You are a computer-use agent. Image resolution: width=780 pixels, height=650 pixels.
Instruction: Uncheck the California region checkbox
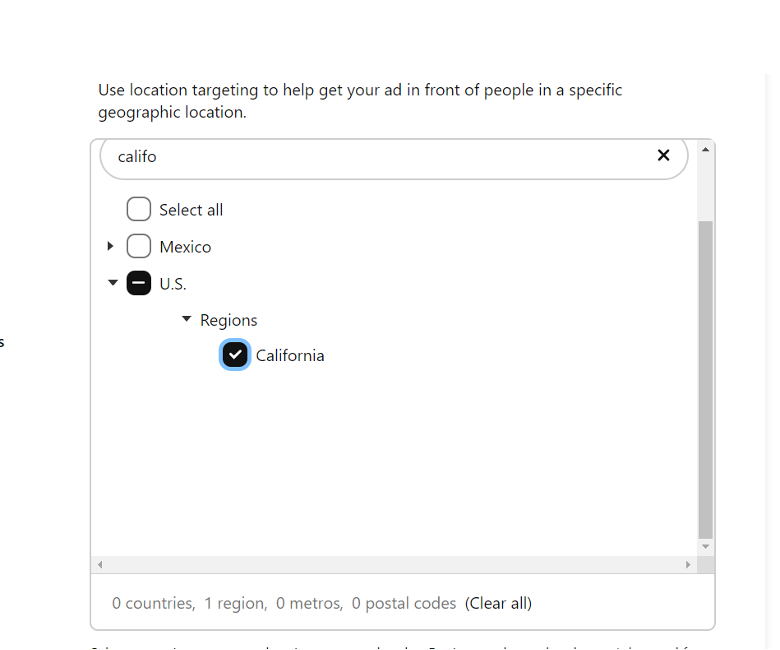coord(235,355)
